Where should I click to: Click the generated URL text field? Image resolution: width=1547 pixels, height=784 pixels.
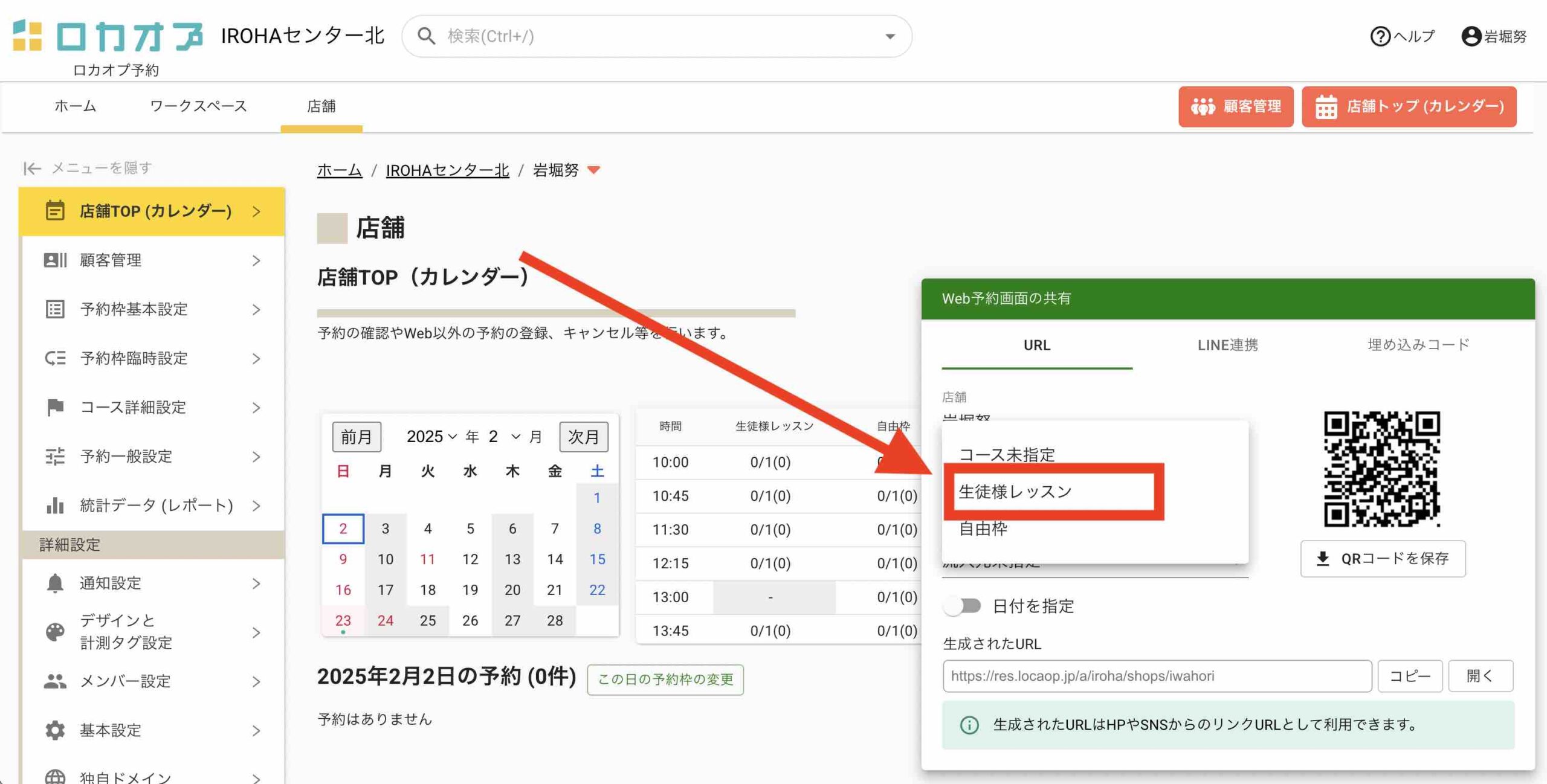(x=1157, y=676)
